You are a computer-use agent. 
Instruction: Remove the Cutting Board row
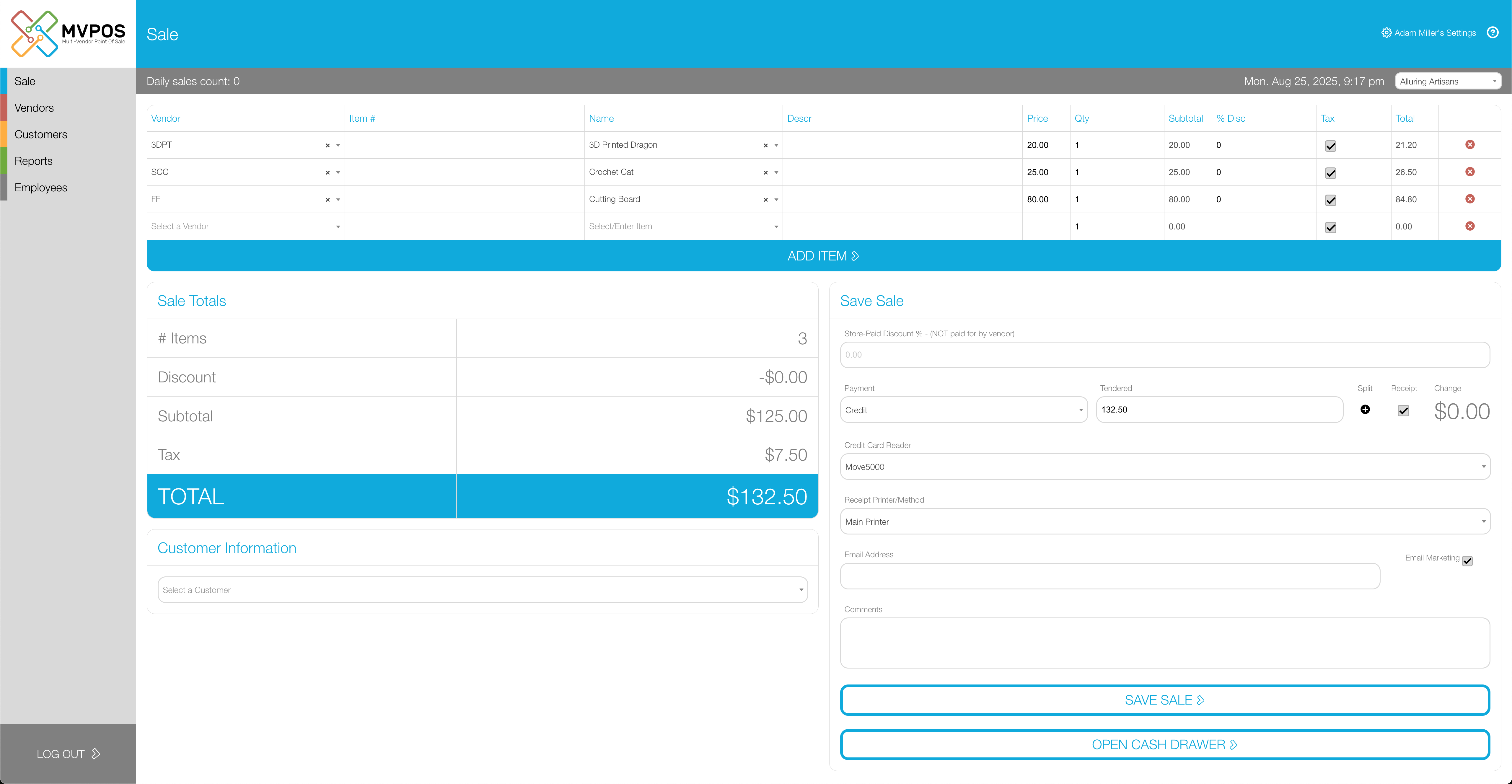pos(1470,199)
